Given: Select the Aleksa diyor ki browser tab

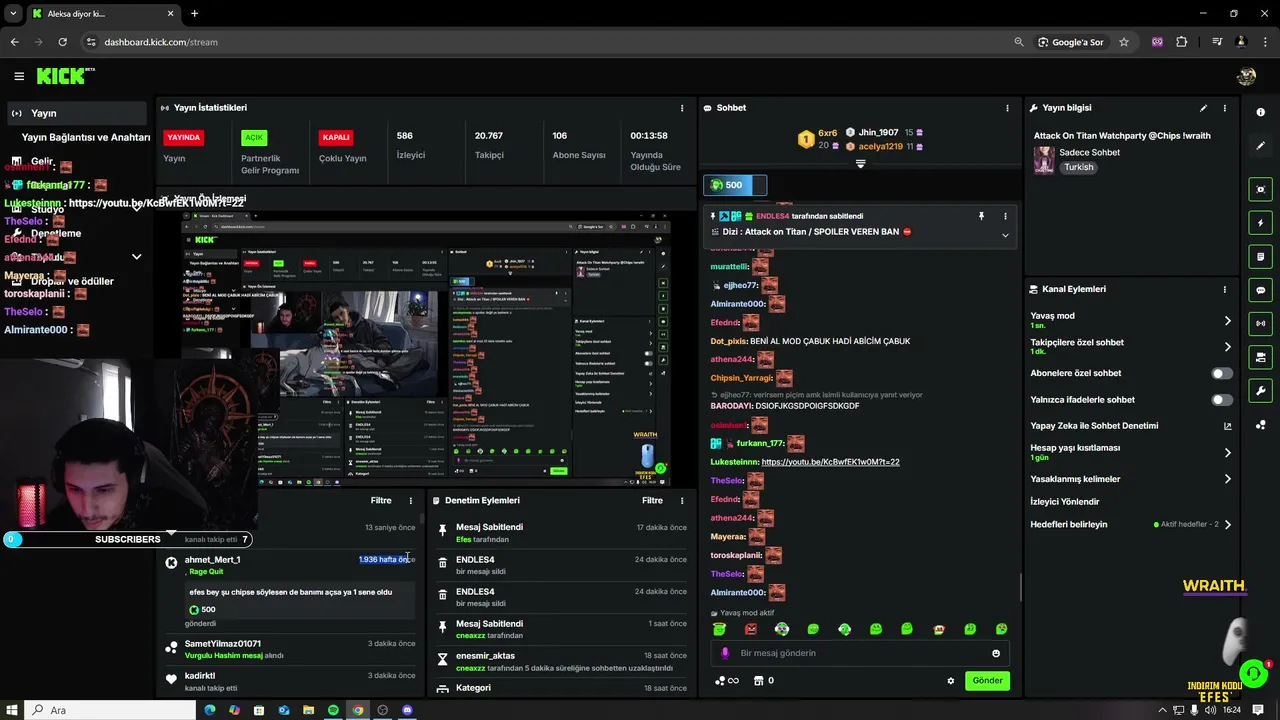Looking at the screenshot, I should 102,14.
